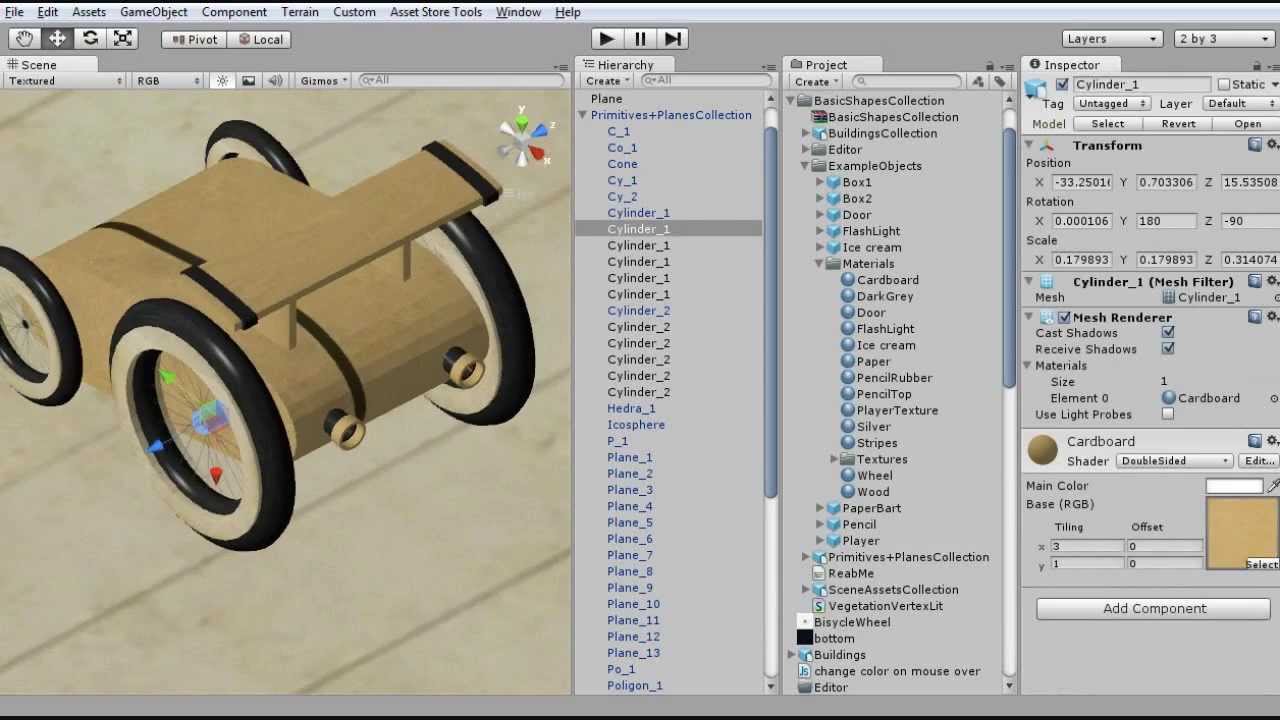Image resolution: width=1280 pixels, height=720 pixels.
Task: Collapse the ExampleObjects folder
Action: click(x=806, y=166)
